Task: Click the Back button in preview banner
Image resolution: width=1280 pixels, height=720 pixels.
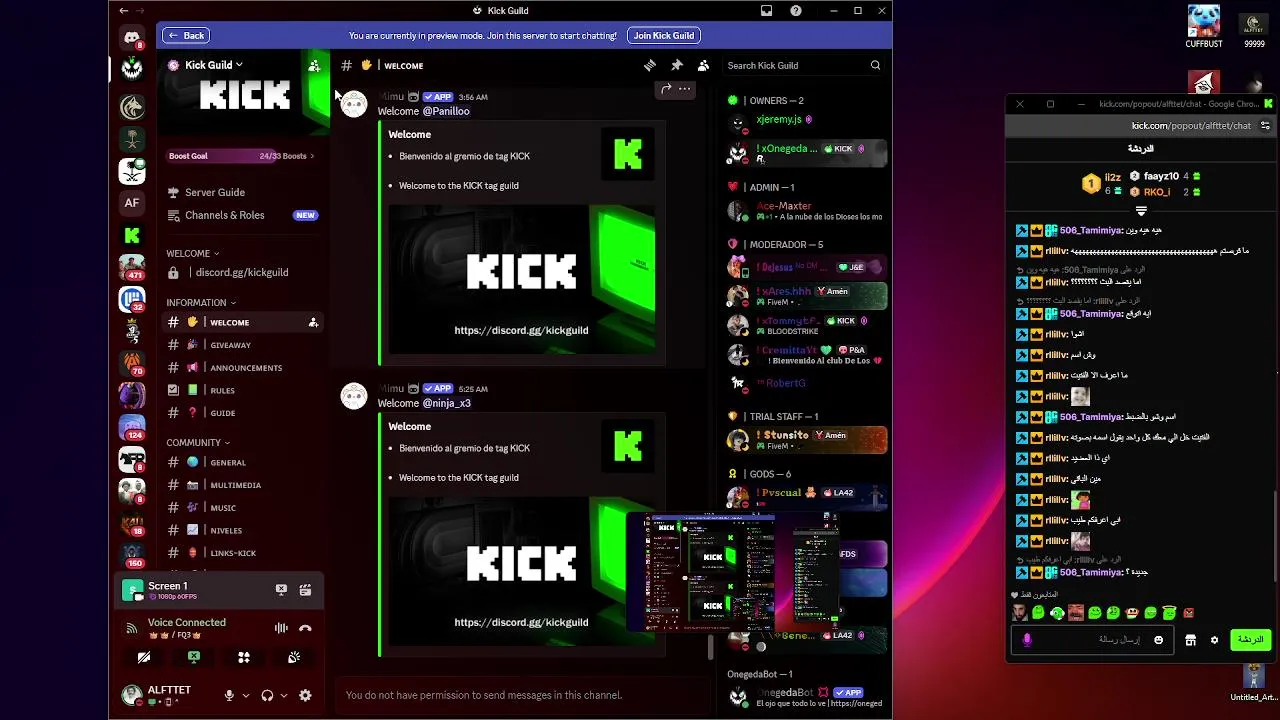Action: pyautogui.click(x=186, y=35)
